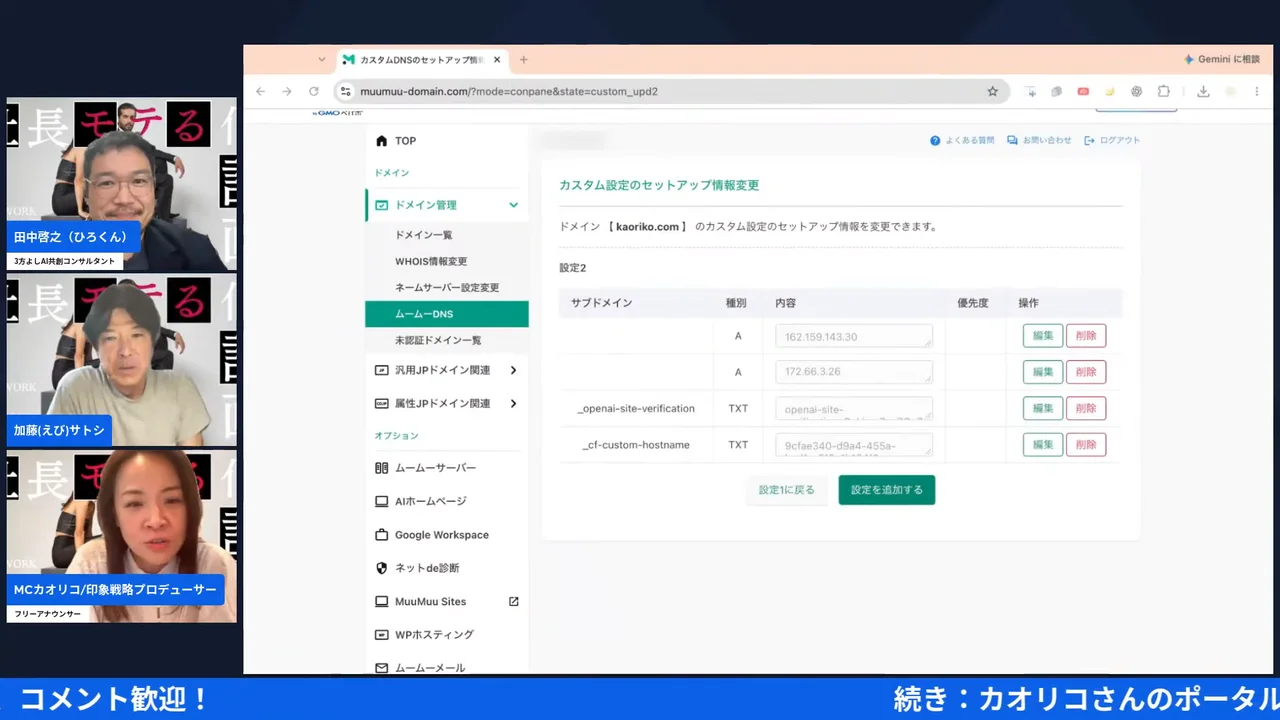Click Gemini に相談 button

coord(1222,60)
